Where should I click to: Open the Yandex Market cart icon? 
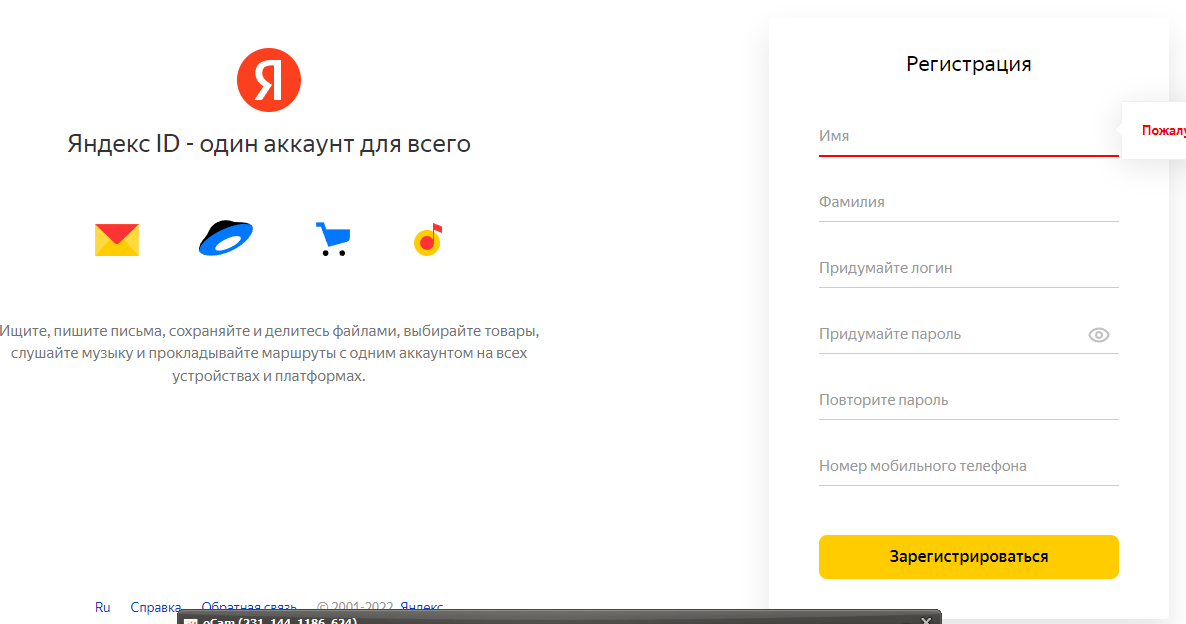333,239
